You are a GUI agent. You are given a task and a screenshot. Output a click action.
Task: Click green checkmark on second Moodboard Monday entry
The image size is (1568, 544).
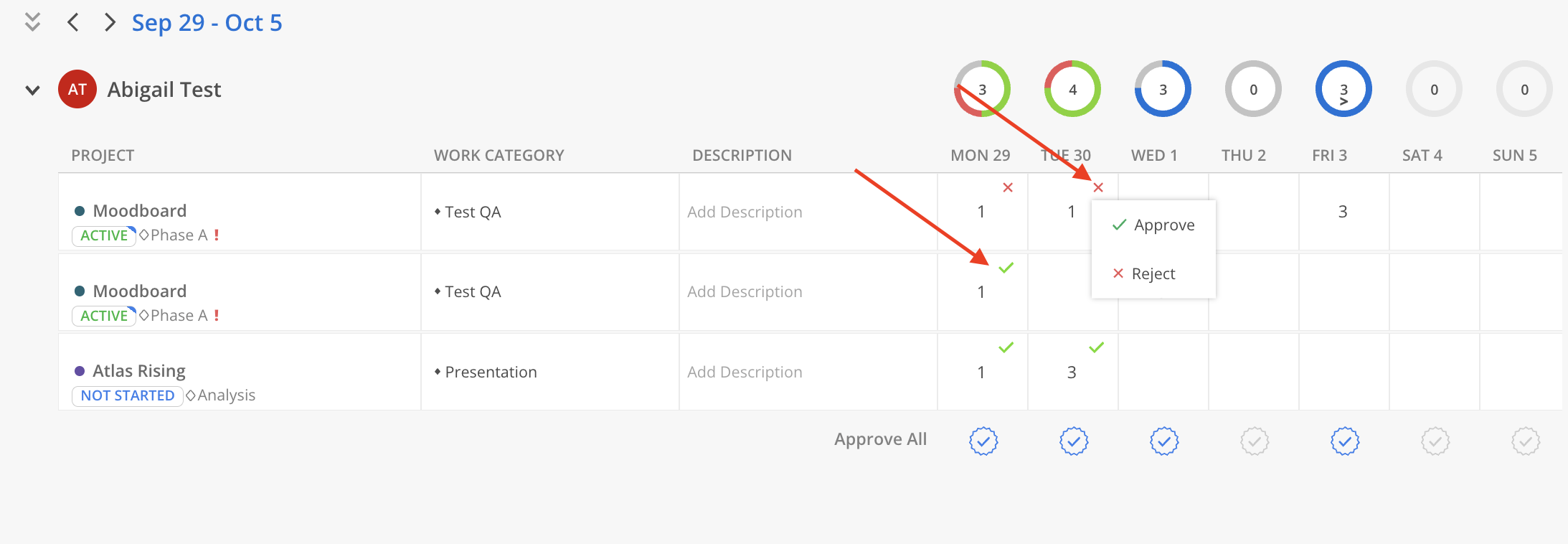pos(1006,268)
